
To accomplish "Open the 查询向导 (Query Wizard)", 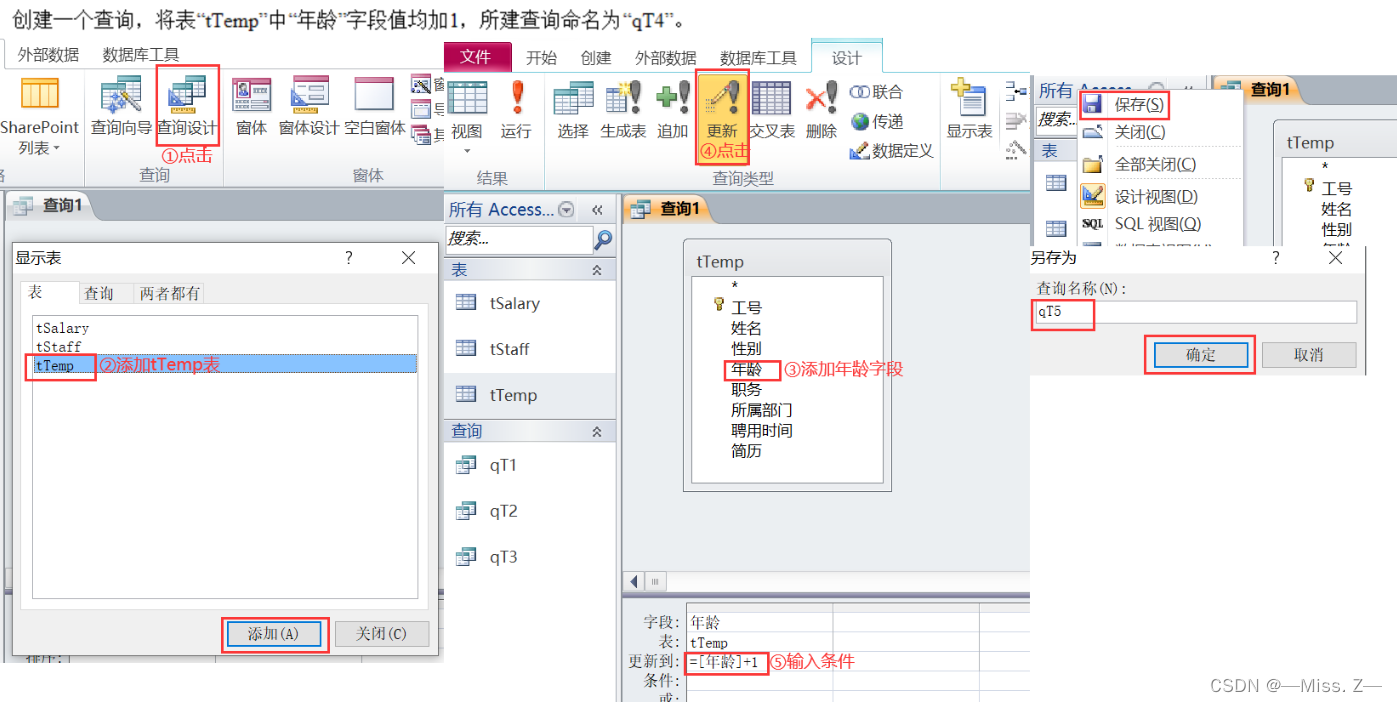I will pyautogui.click(x=121, y=106).
